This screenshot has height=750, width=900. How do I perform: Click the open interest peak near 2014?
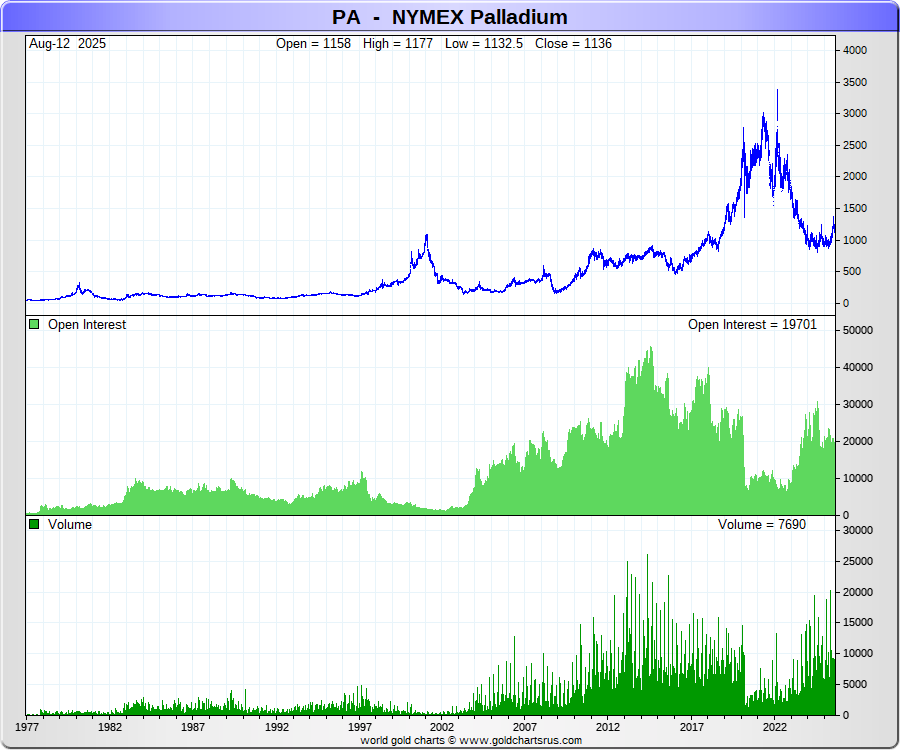tap(650, 348)
